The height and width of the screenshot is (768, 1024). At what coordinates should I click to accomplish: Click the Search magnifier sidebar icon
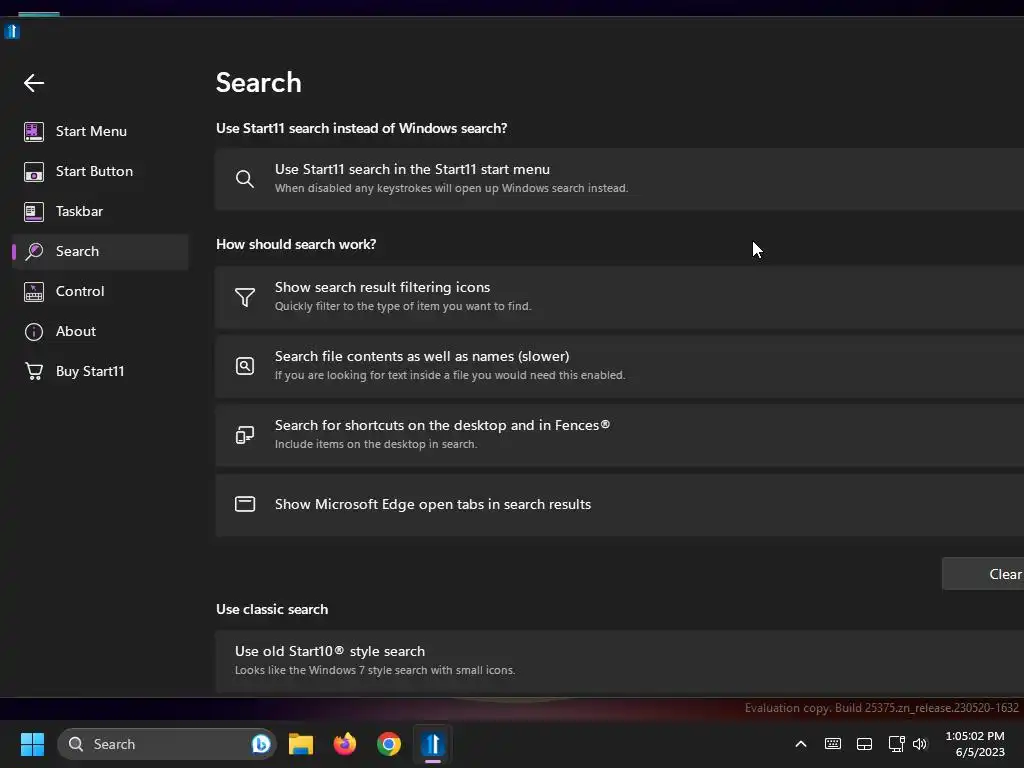pyautogui.click(x=34, y=251)
